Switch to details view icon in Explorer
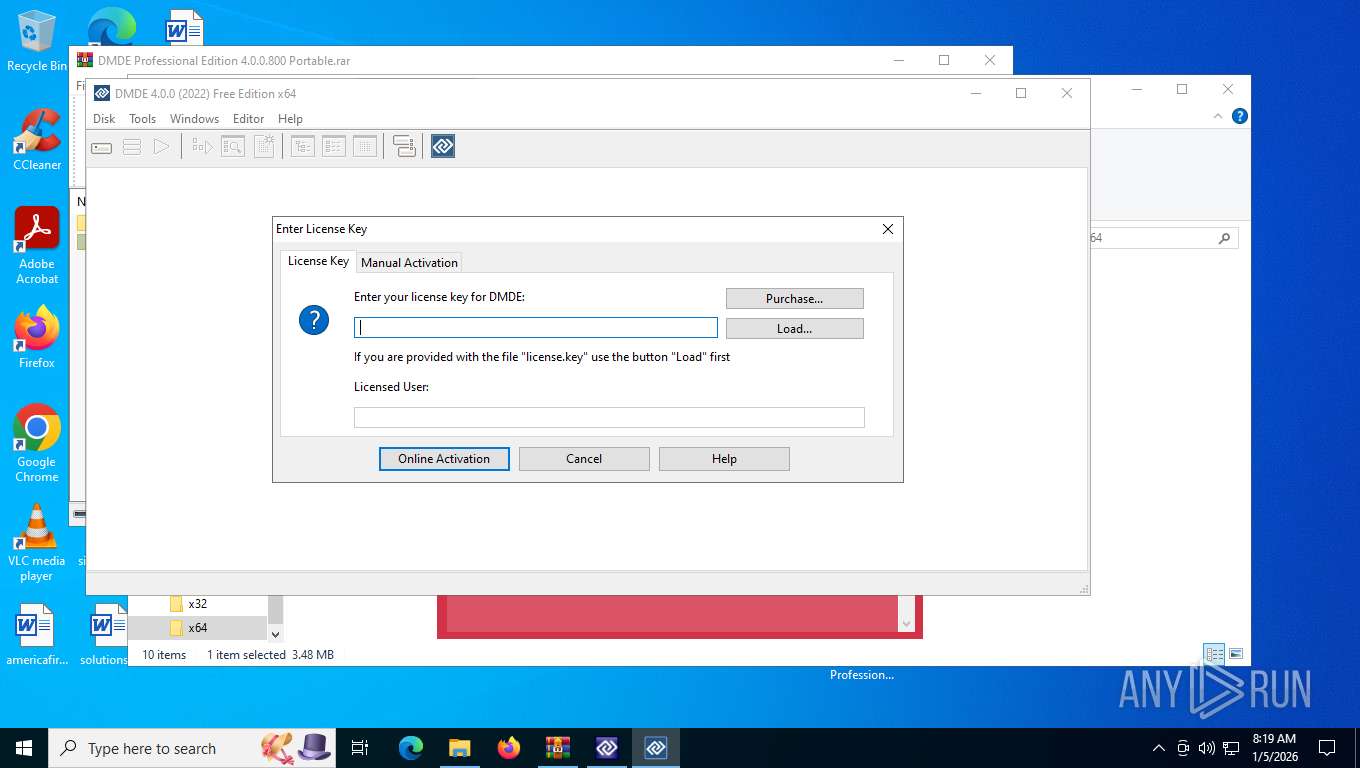 pos(1214,655)
